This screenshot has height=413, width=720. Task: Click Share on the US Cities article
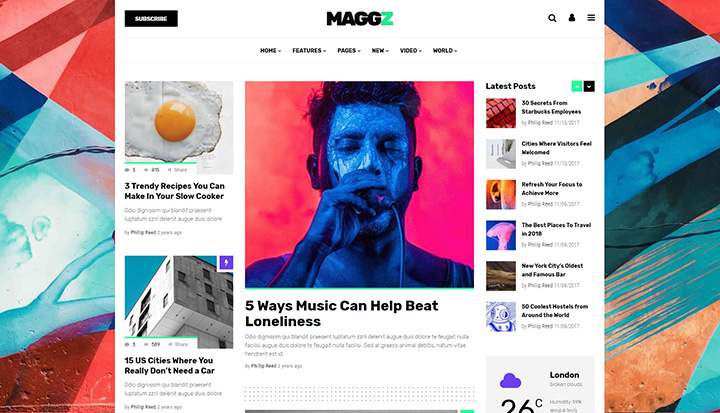(178, 344)
